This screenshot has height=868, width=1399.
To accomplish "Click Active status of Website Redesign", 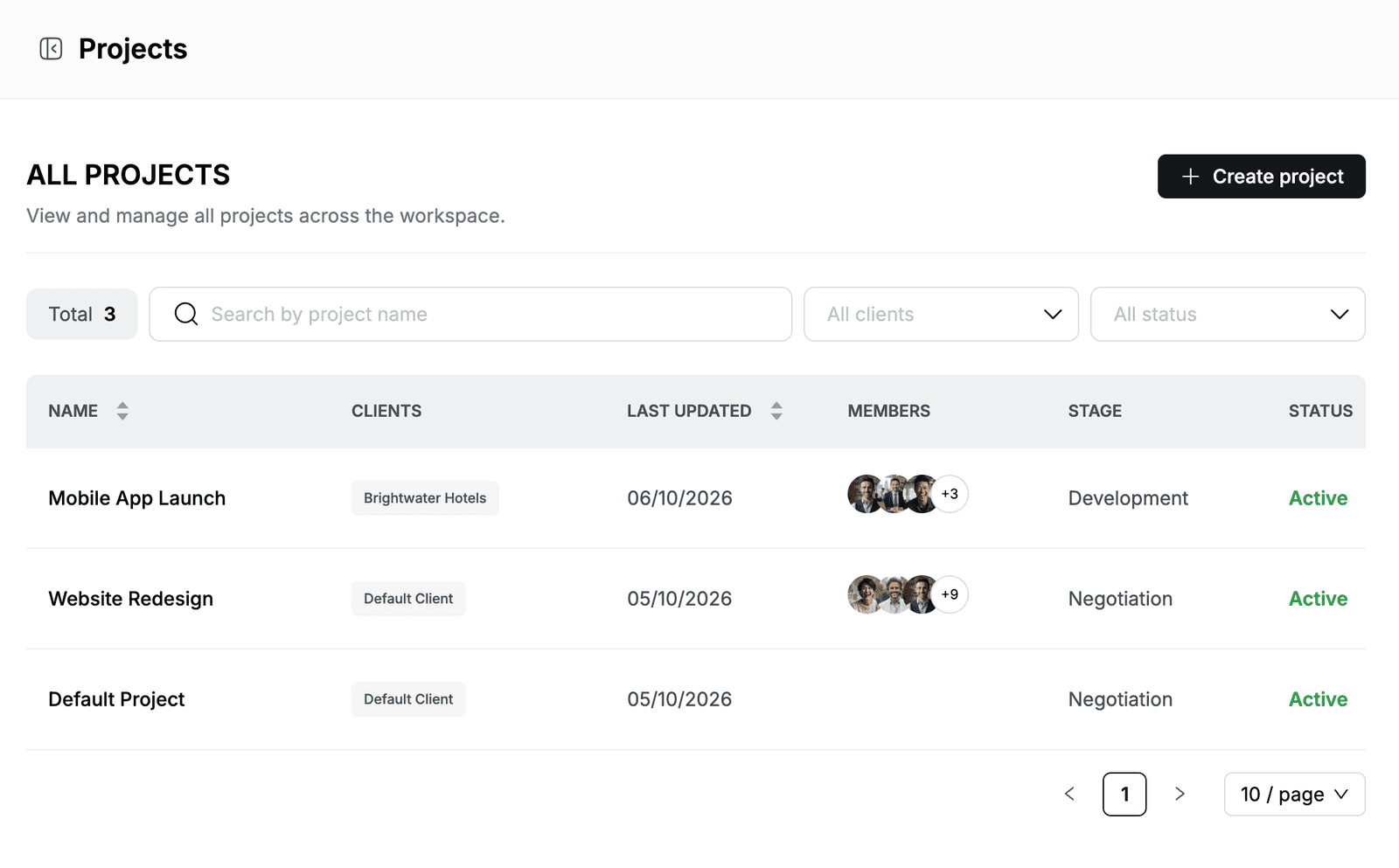I will click(x=1318, y=599).
